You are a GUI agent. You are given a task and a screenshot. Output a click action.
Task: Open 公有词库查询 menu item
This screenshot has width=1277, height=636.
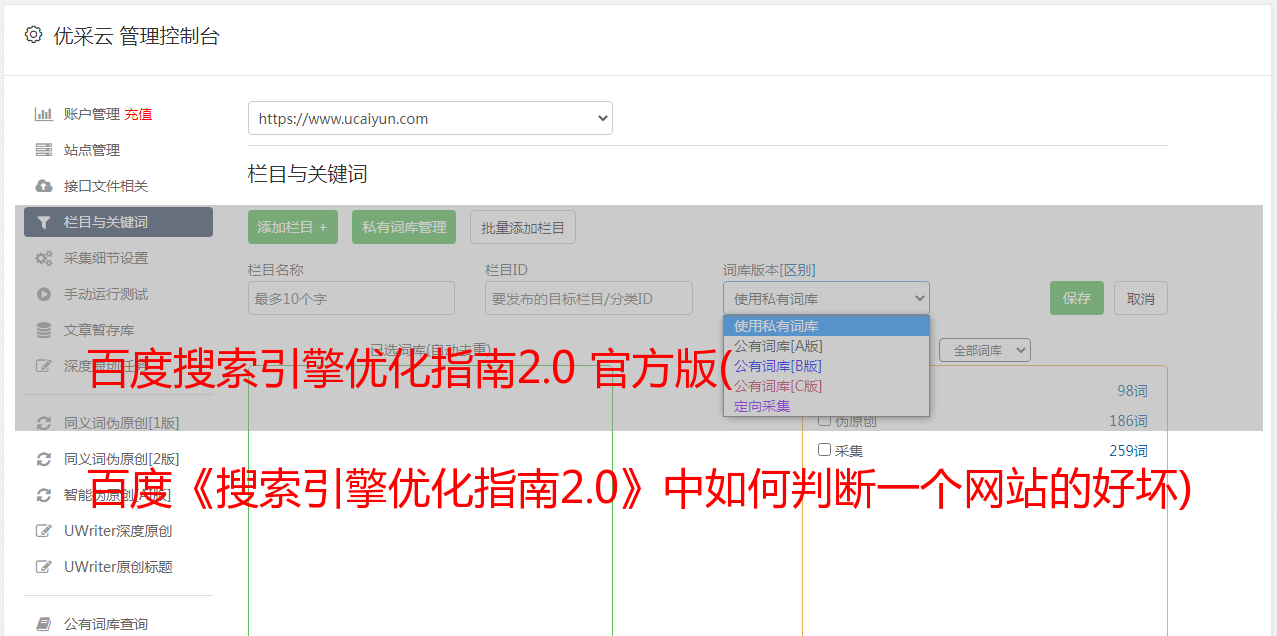(x=106, y=624)
